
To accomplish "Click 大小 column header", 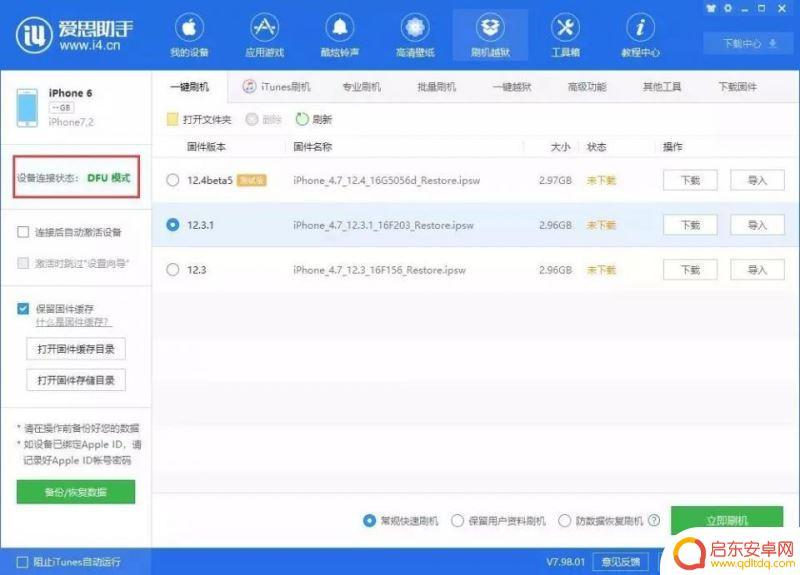I will 560,147.
